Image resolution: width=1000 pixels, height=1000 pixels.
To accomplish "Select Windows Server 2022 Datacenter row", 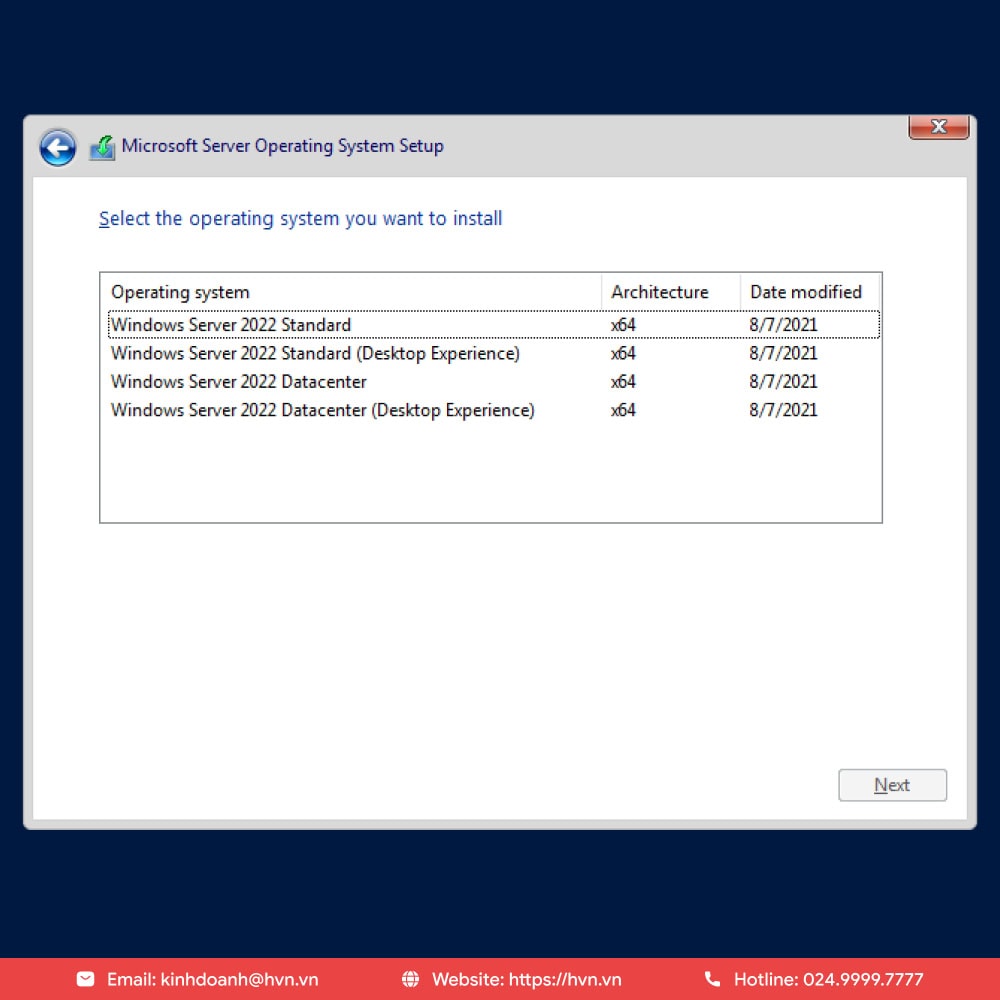I will [494, 381].
